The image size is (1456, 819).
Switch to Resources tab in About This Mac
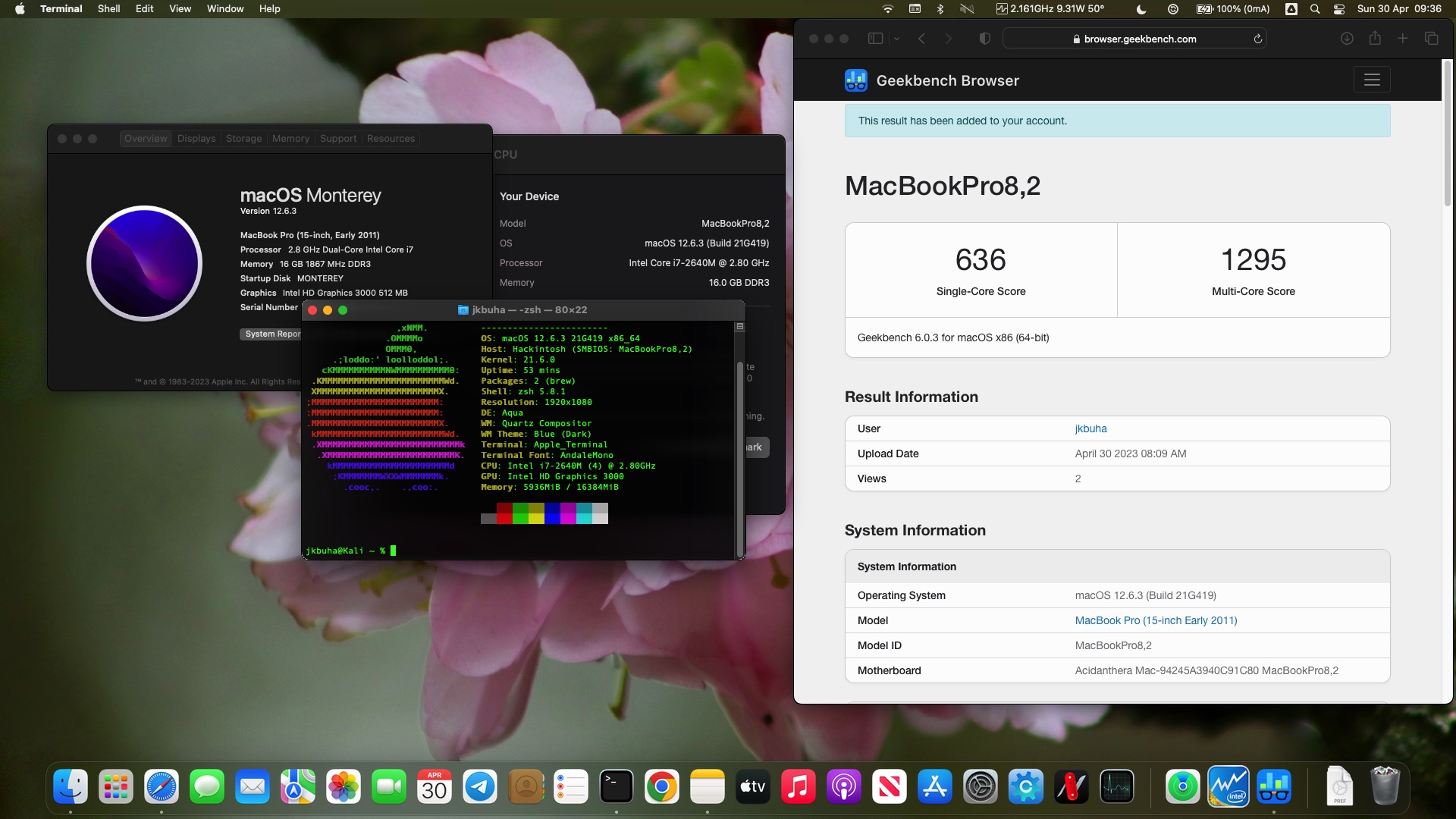point(391,139)
